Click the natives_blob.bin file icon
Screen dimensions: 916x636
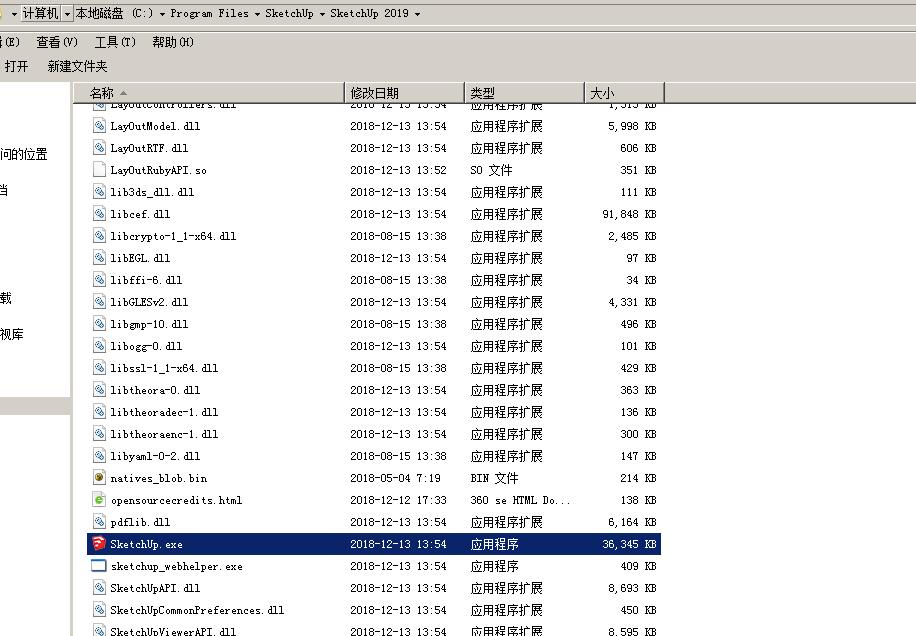tap(99, 478)
